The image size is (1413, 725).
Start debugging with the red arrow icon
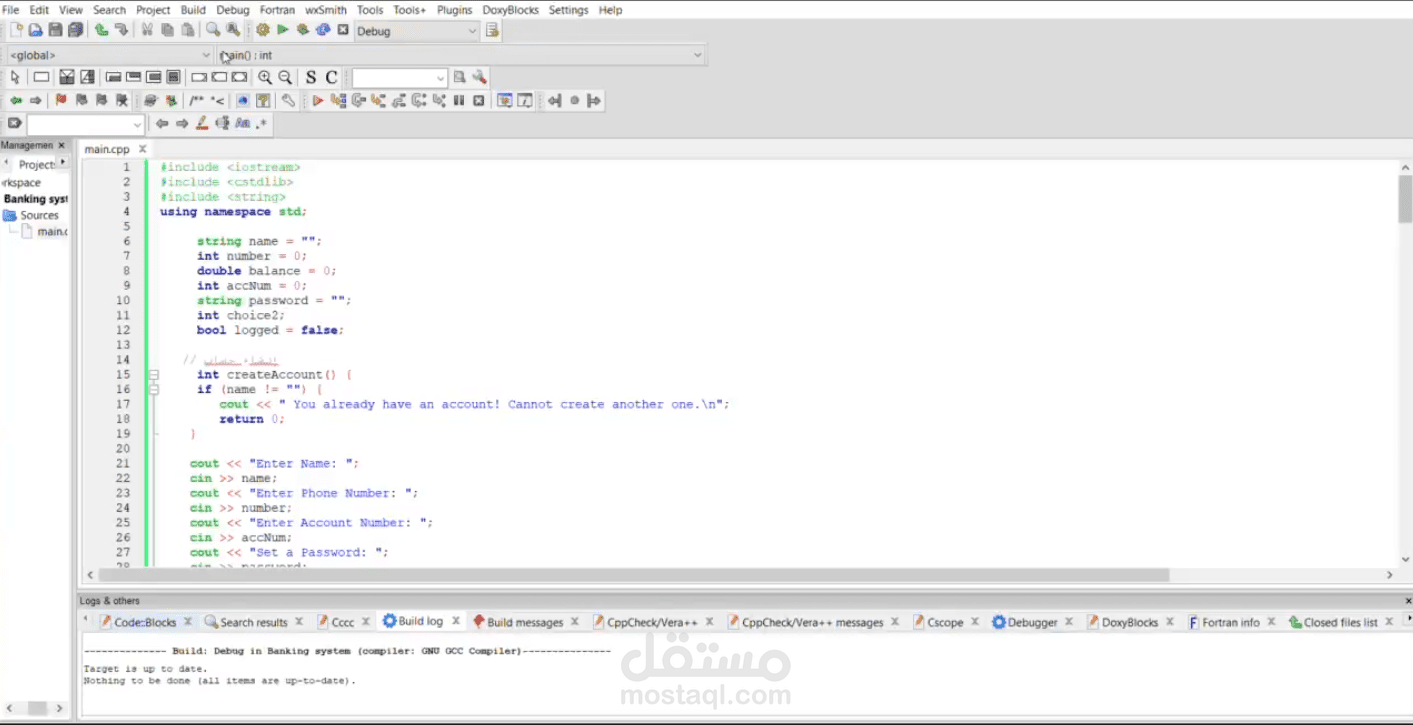point(318,100)
